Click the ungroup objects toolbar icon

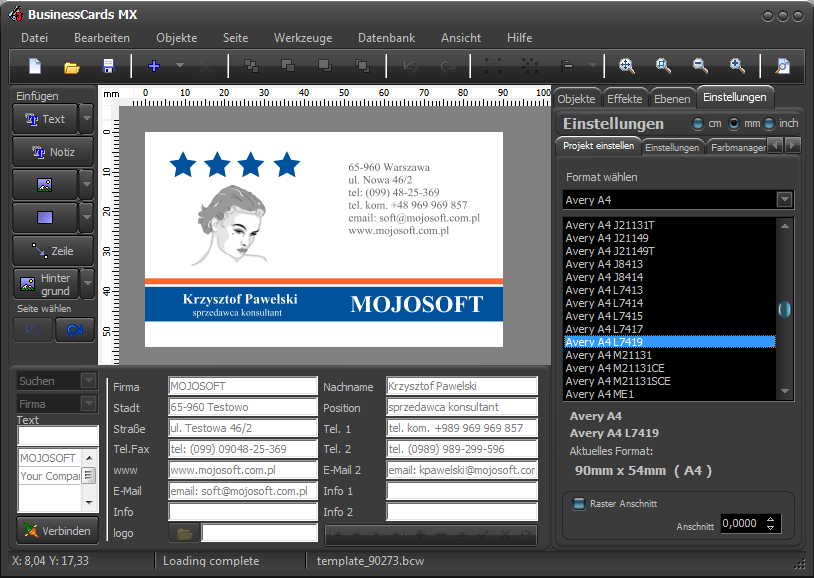click(x=530, y=65)
